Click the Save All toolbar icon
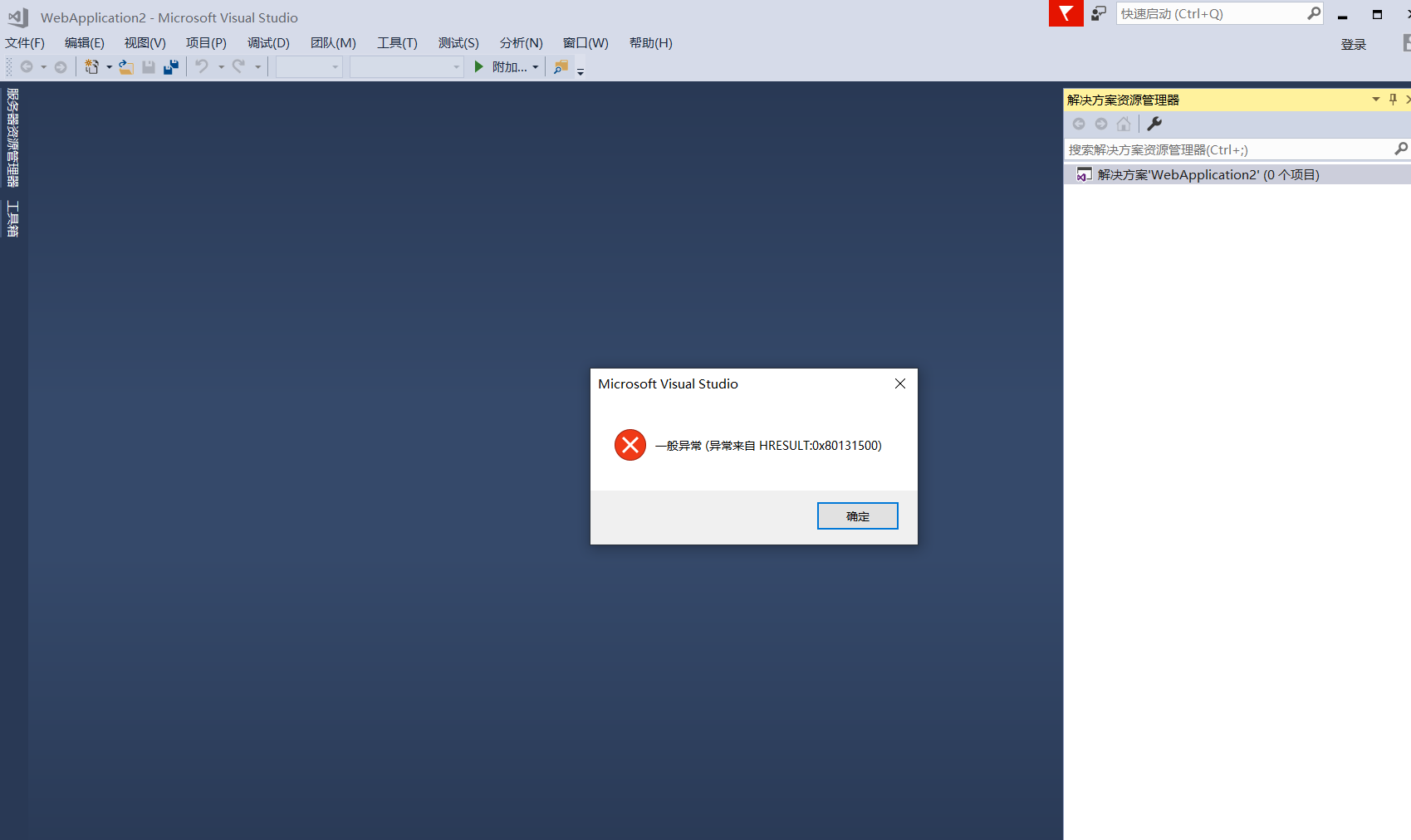This screenshot has height=840, width=1411. [171, 66]
